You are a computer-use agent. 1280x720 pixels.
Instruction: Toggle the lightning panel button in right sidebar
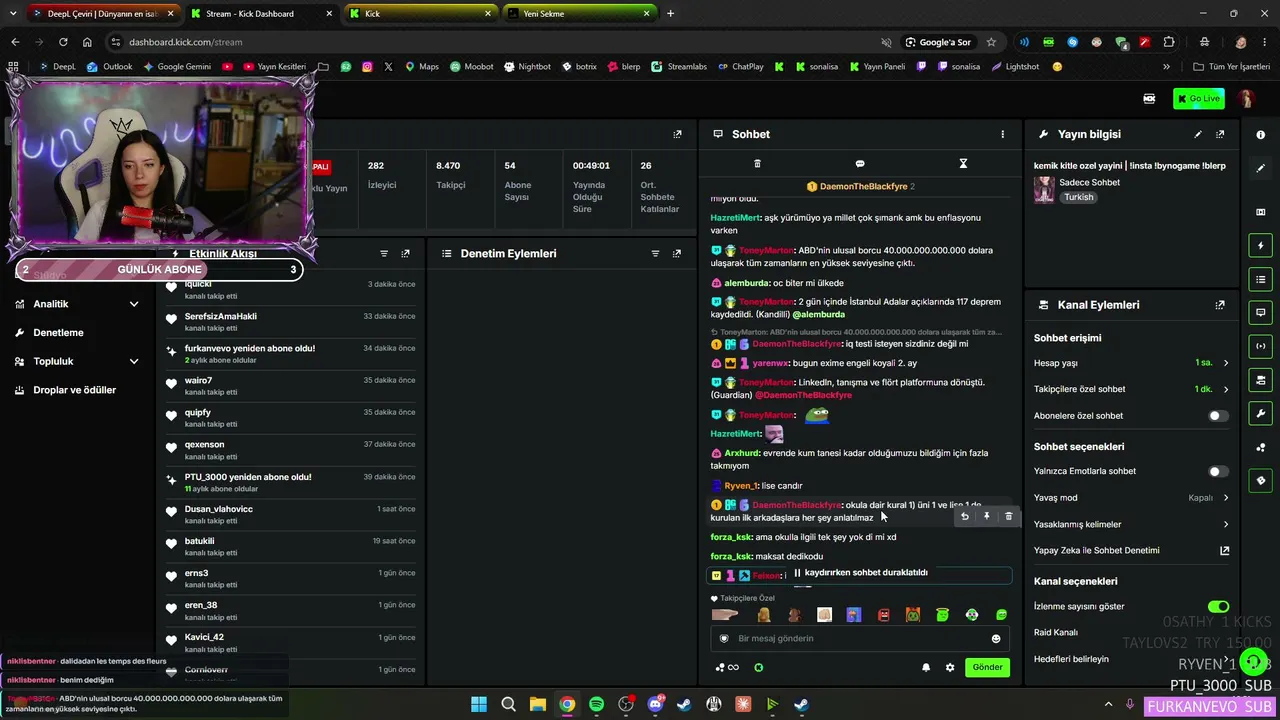click(x=1260, y=246)
